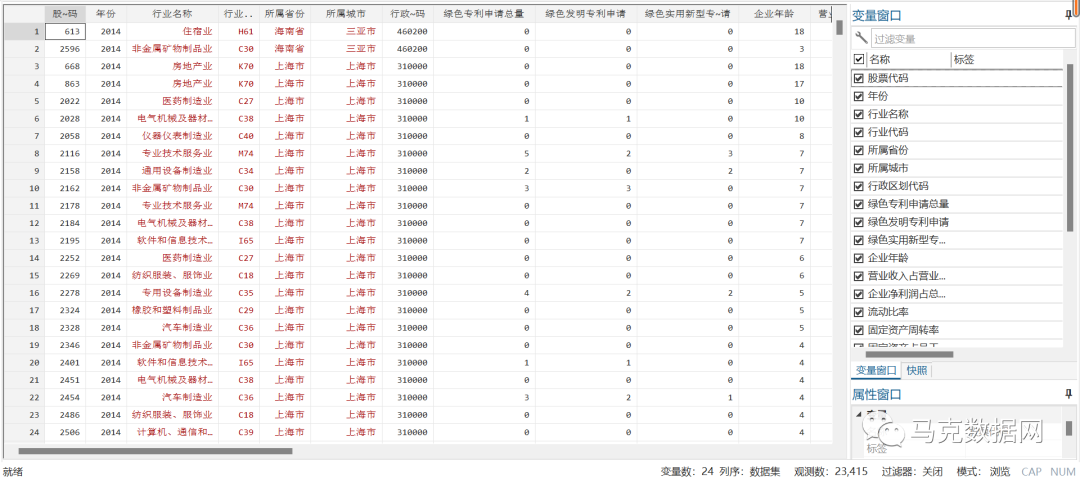Click 橡胶和塑料制品业 cell in row 17
The width and height of the screenshot is (1080, 479).
click(173, 309)
